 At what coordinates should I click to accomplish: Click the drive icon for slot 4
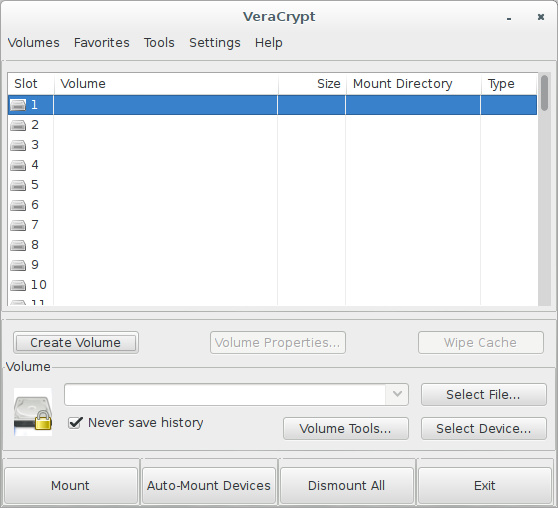click(18, 165)
